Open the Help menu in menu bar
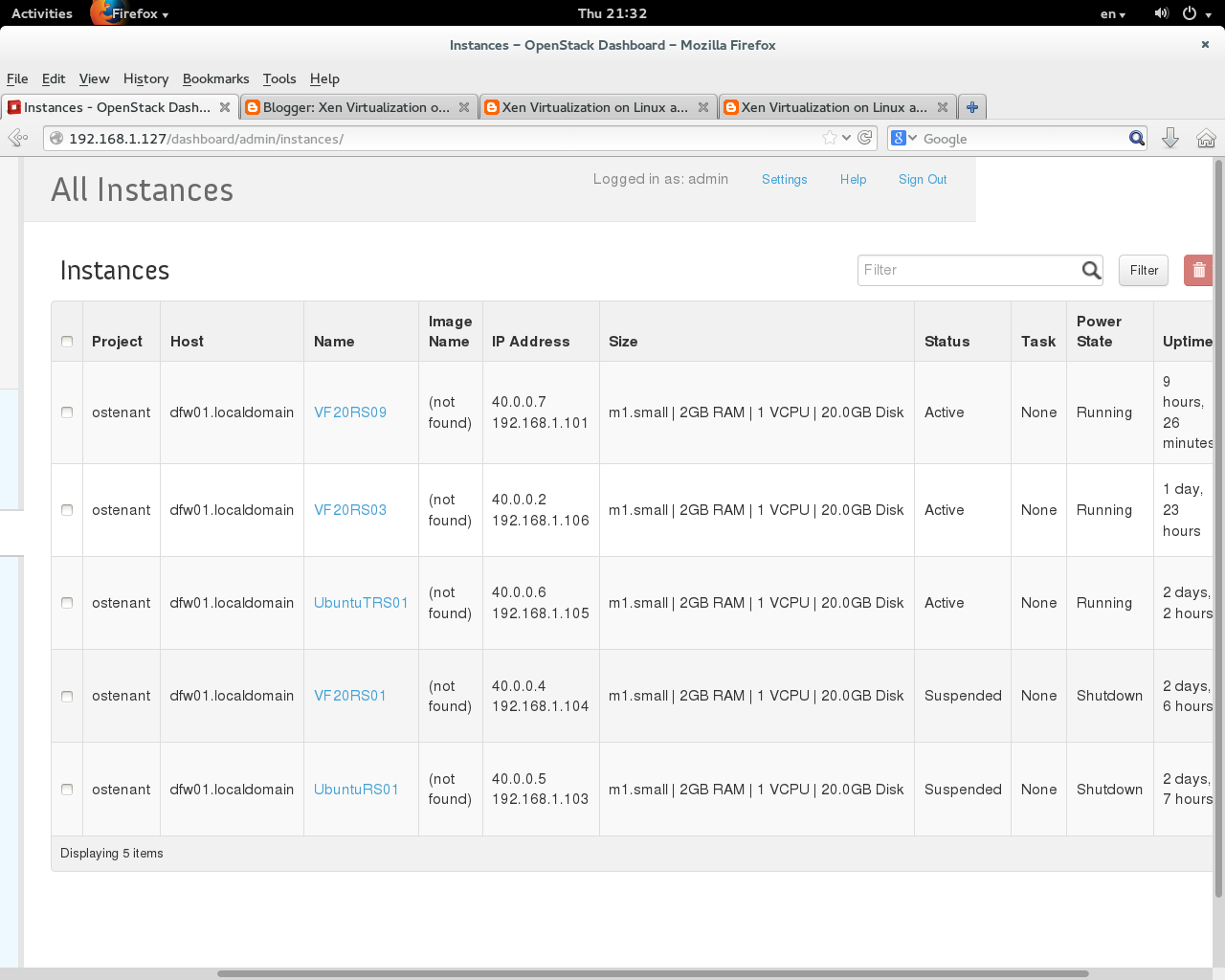1225x980 pixels. pos(324,78)
